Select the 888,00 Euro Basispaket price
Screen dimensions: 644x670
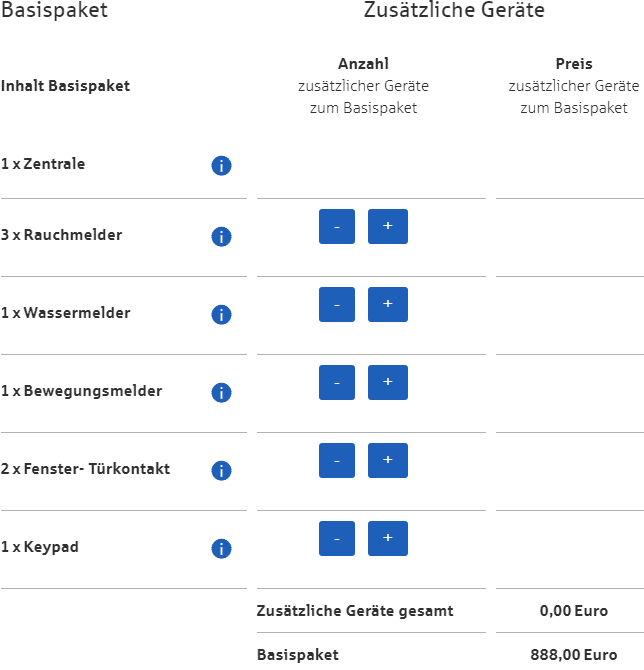click(573, 655)
